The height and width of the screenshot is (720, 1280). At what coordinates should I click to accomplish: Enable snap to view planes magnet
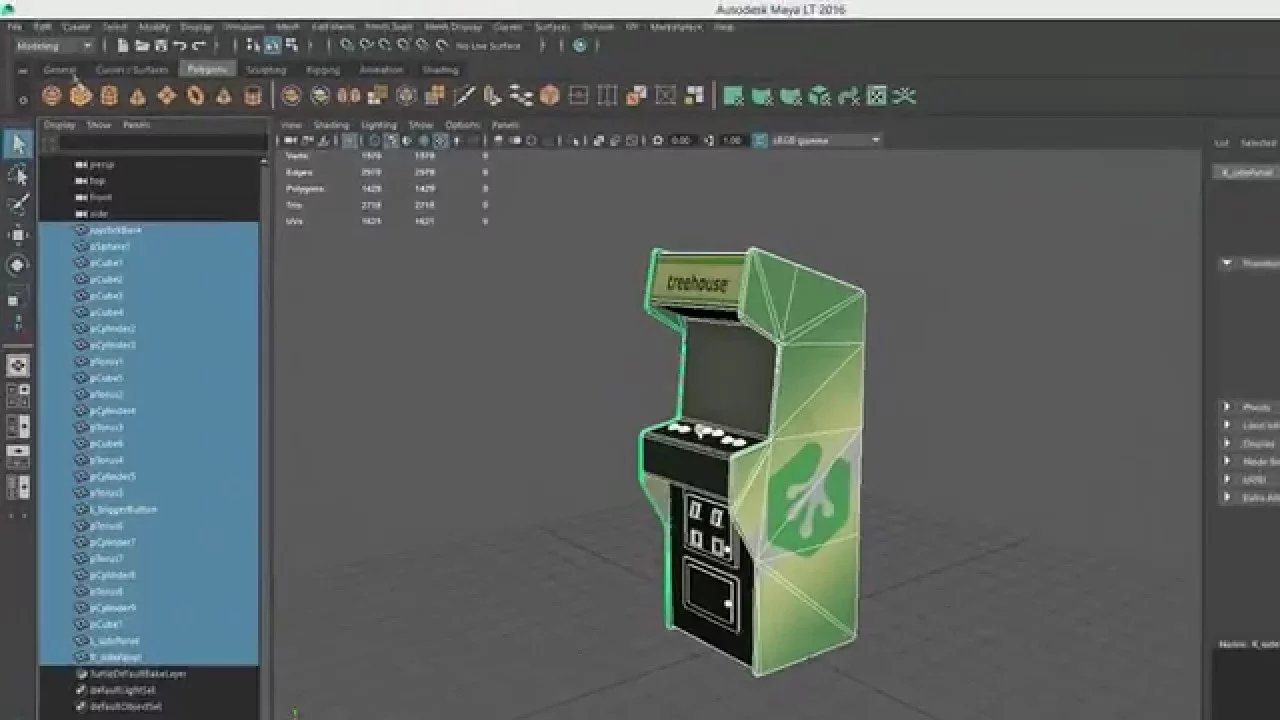click(x=423, y=45)
